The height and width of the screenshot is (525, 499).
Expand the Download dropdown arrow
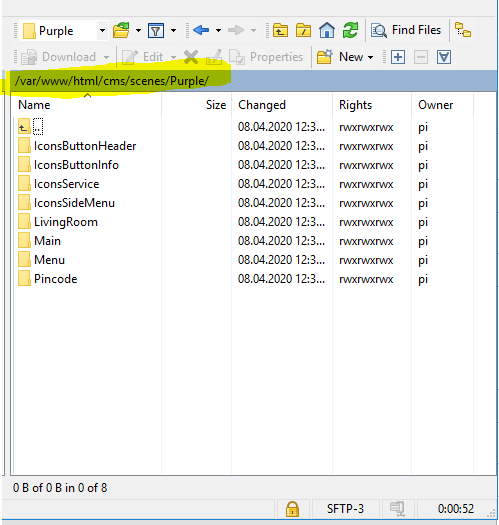pyautogui.click(x=106, y=57)
